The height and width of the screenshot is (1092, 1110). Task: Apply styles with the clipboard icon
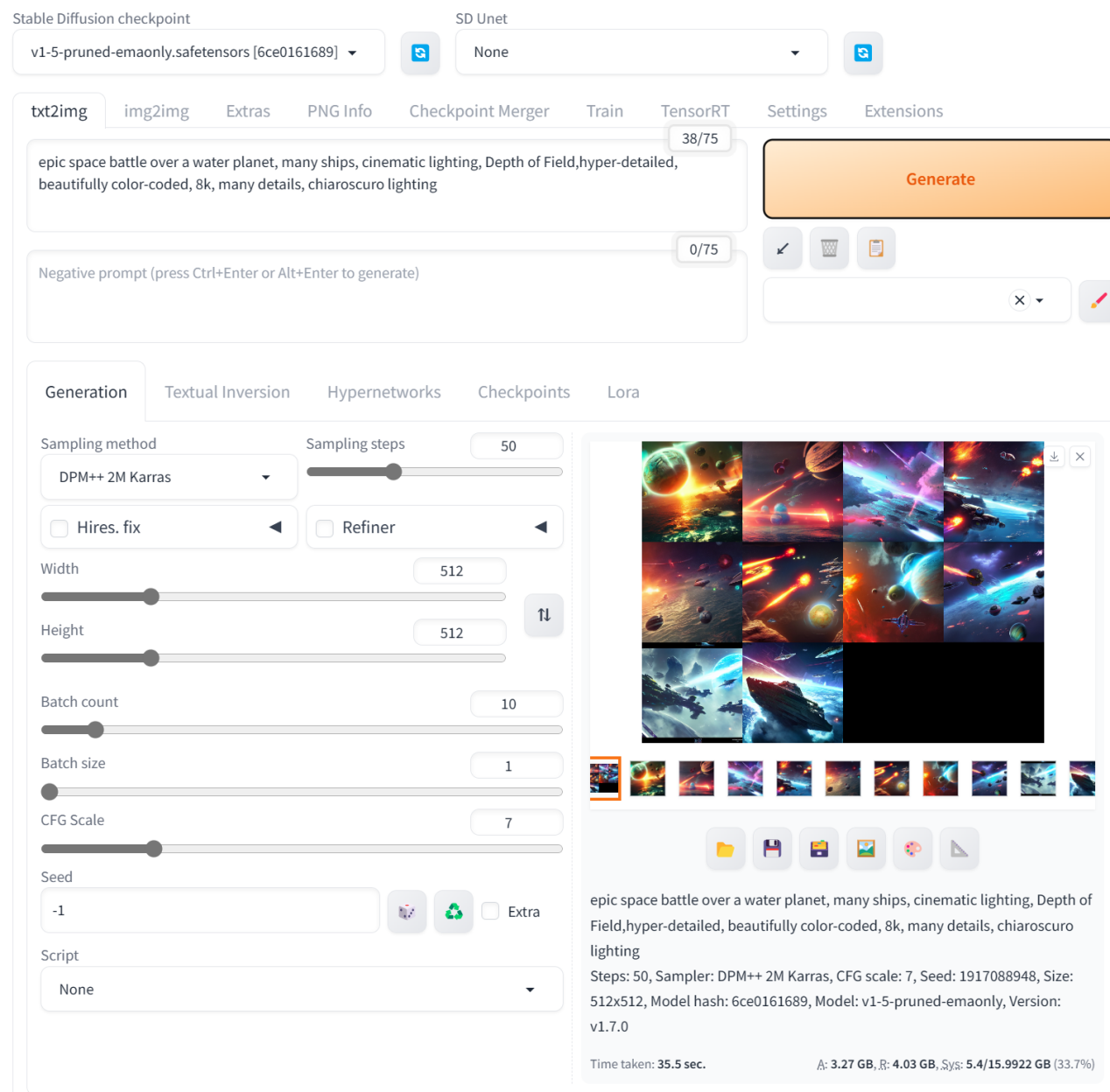click(876, 248)
